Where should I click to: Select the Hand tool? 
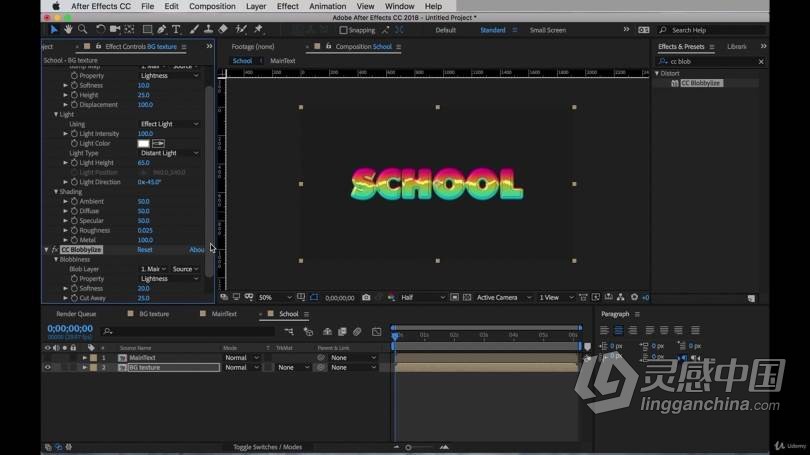pos(68,30)
